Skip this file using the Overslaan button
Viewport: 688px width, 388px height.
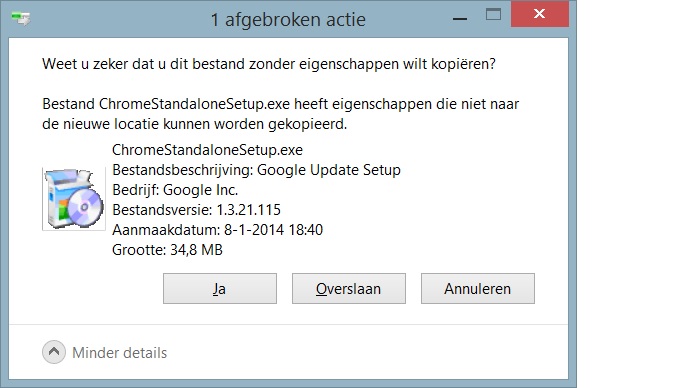[349, 289]
